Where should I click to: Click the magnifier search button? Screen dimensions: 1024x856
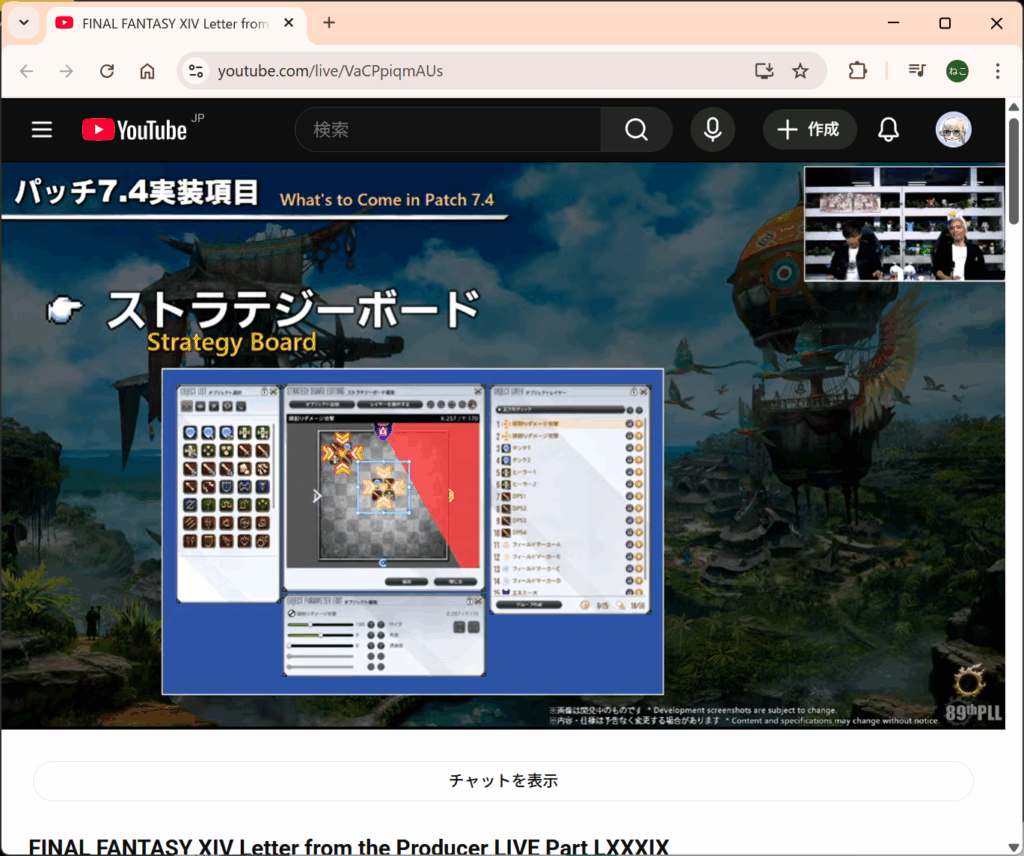point(636,130)
